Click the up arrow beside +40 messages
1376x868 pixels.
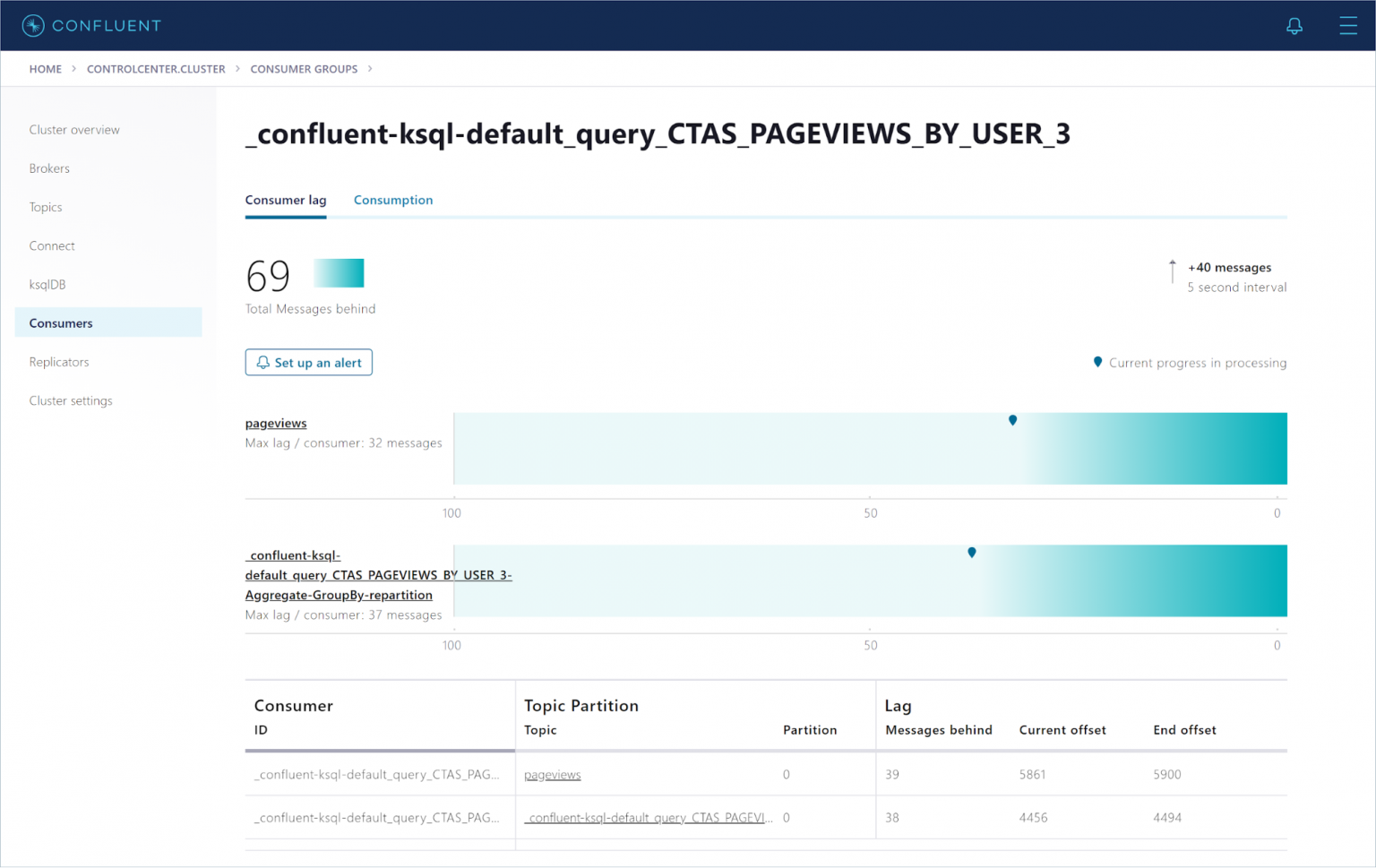coord(1172,271)
